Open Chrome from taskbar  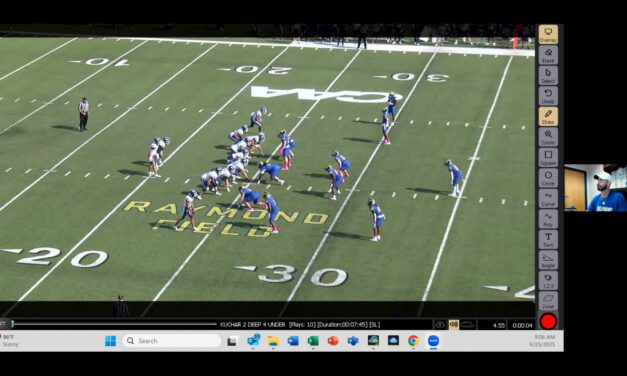[x=413, y=341]
